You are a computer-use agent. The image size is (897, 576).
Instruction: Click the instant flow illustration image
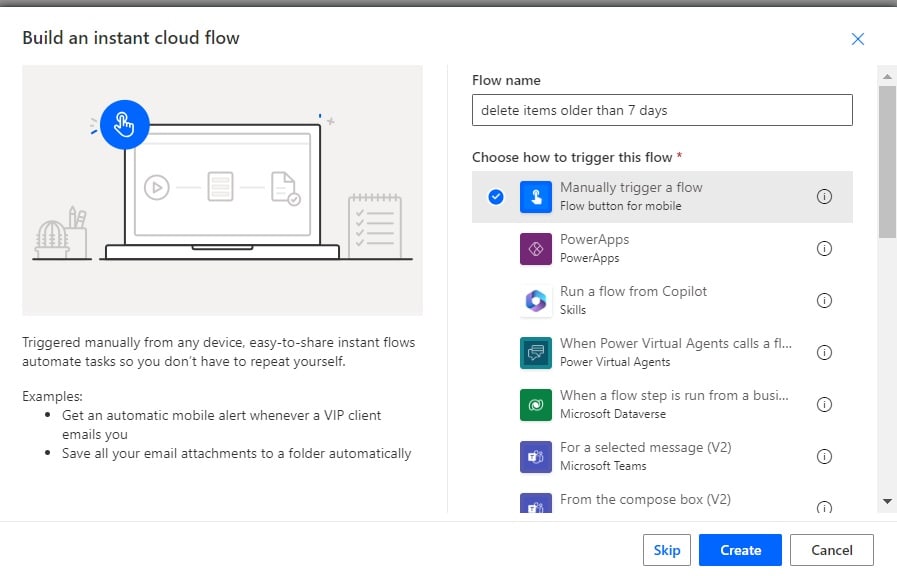click(x=223, y=190)
